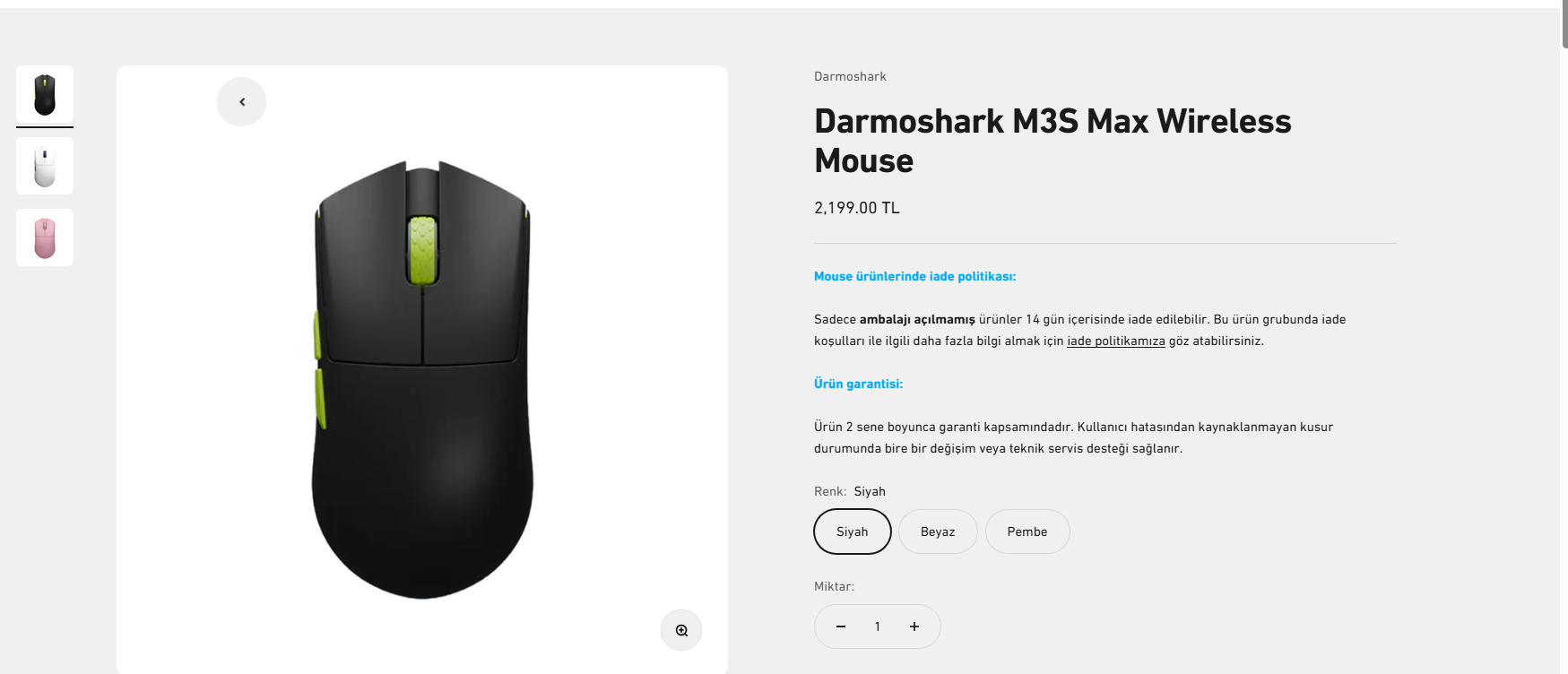Viewport: 1568px width, 674px height.
Task: Click the 2,199.00 TL price text
Action: click(x=856, y=208)
